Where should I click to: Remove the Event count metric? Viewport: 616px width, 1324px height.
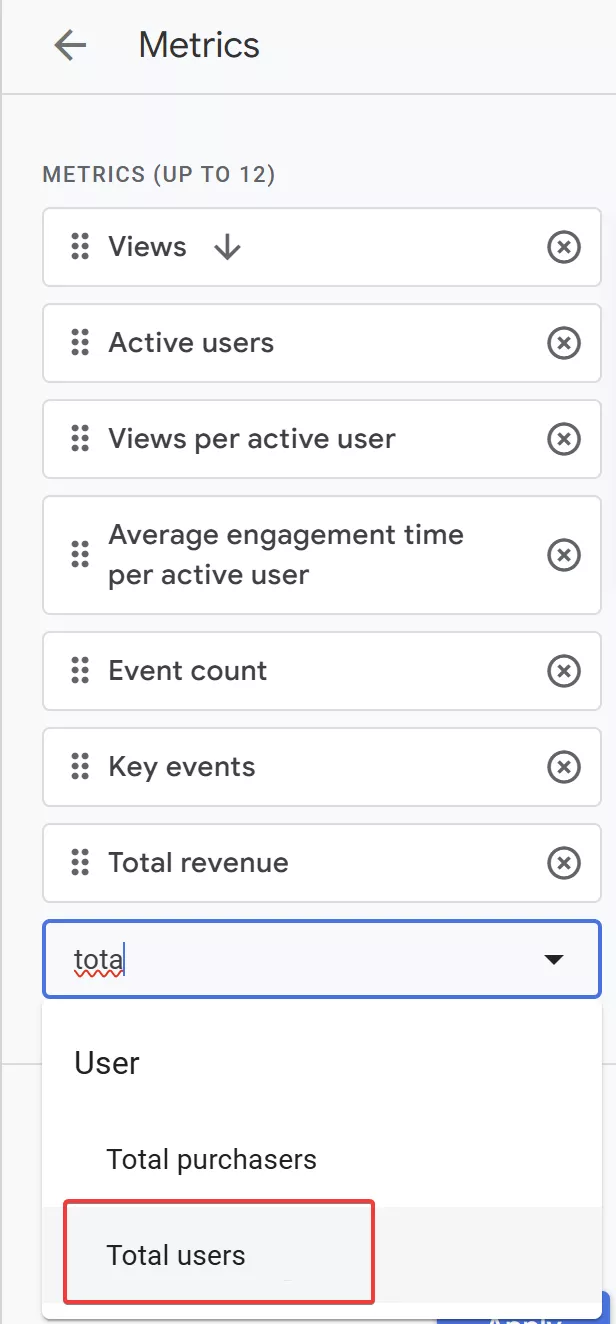564,671
